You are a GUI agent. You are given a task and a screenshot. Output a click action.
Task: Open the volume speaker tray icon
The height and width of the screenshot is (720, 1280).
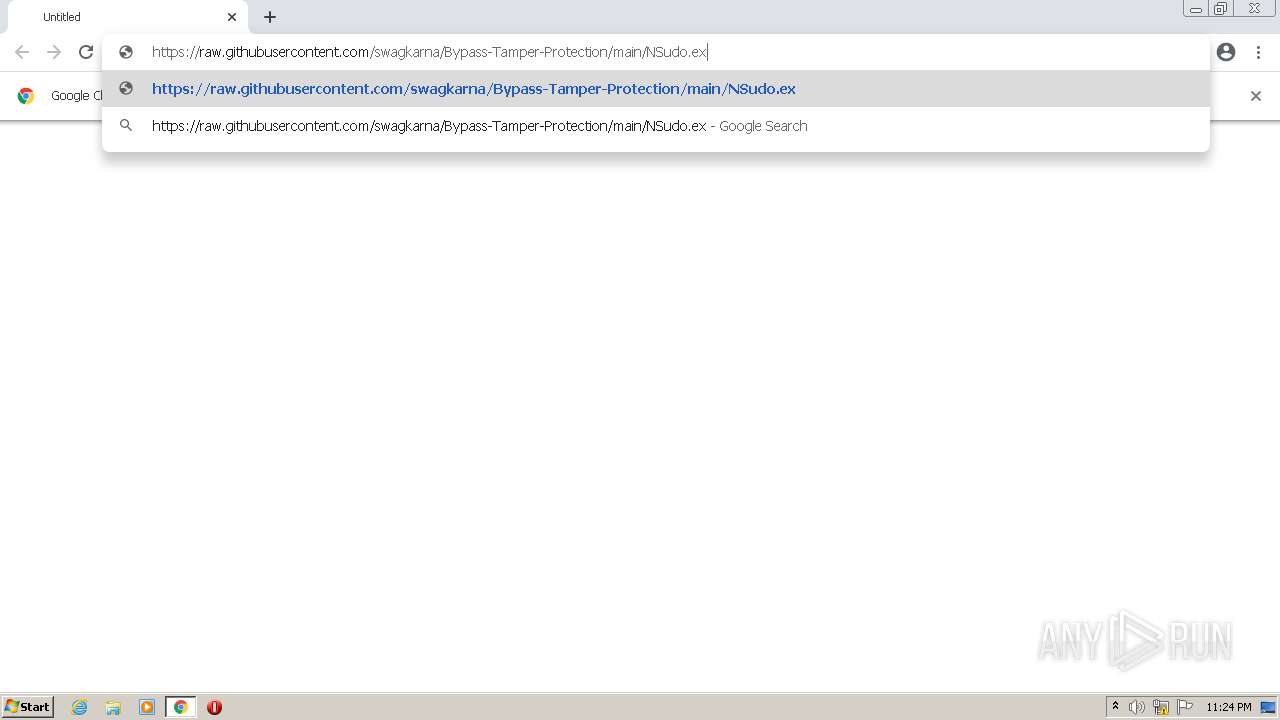coord(1137,707)
